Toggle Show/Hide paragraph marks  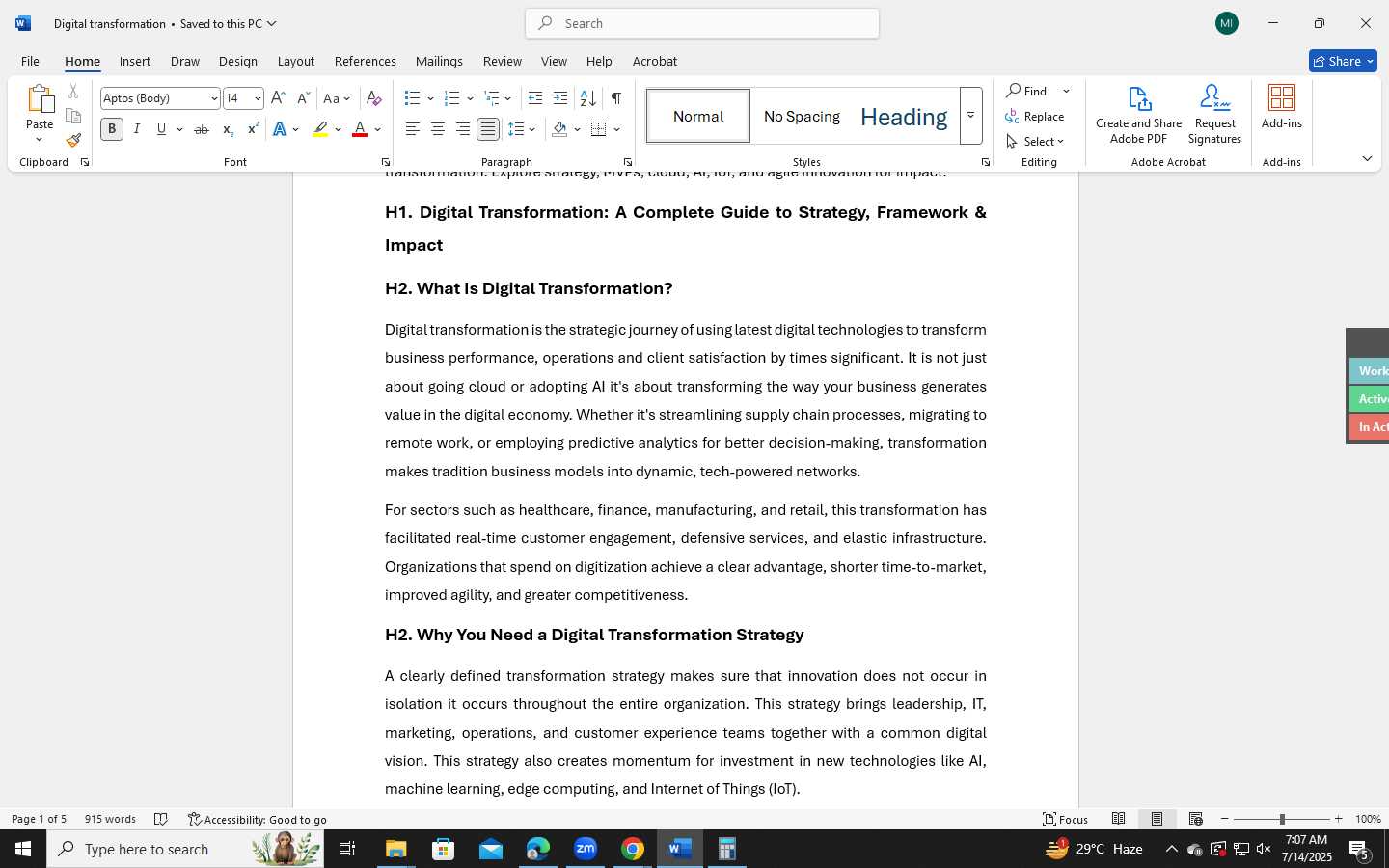(615, 98)
